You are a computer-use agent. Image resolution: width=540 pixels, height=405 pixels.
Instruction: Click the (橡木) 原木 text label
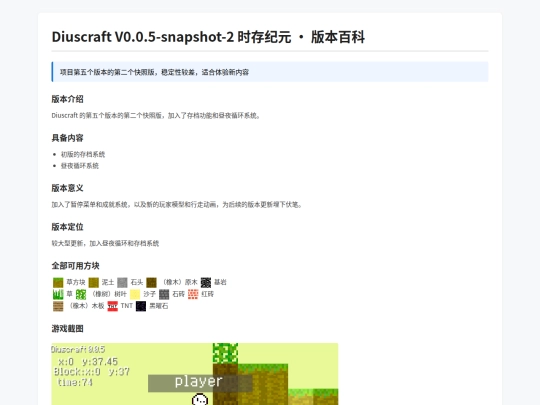click(179, 282)
